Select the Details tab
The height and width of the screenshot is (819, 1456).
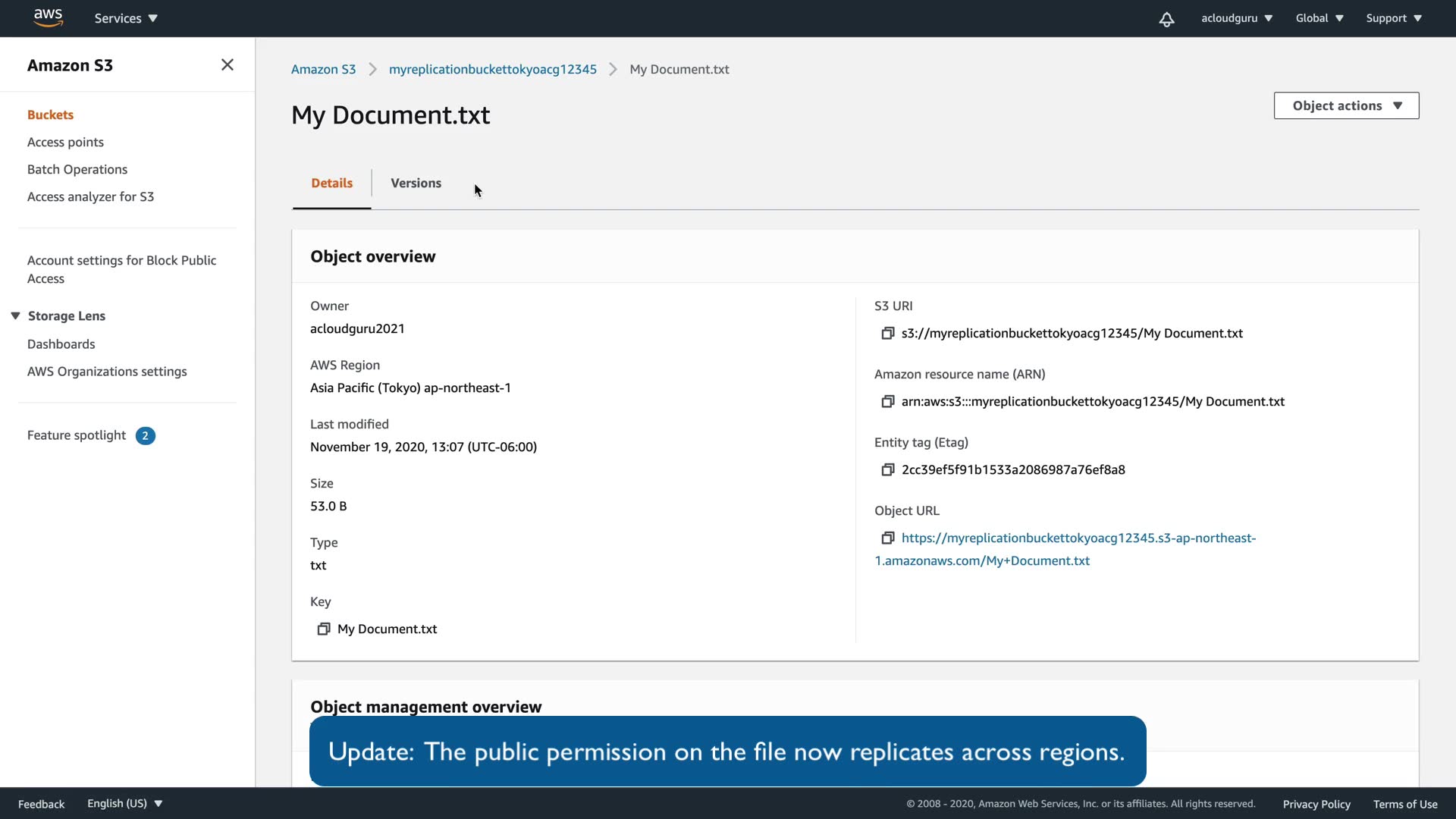[331, 184]
